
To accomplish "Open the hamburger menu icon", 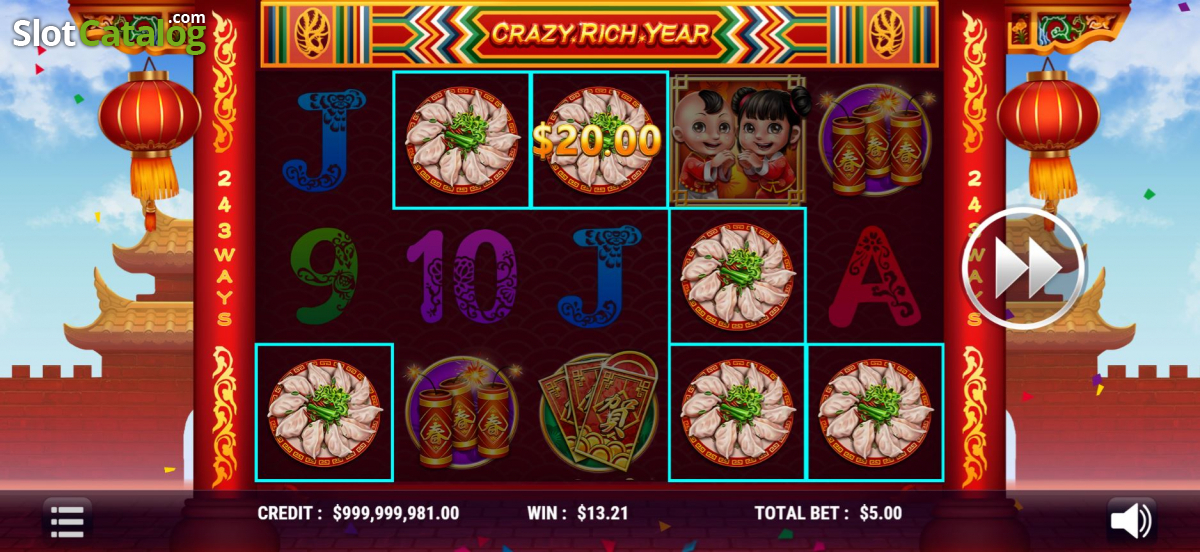I will point(67,521).
